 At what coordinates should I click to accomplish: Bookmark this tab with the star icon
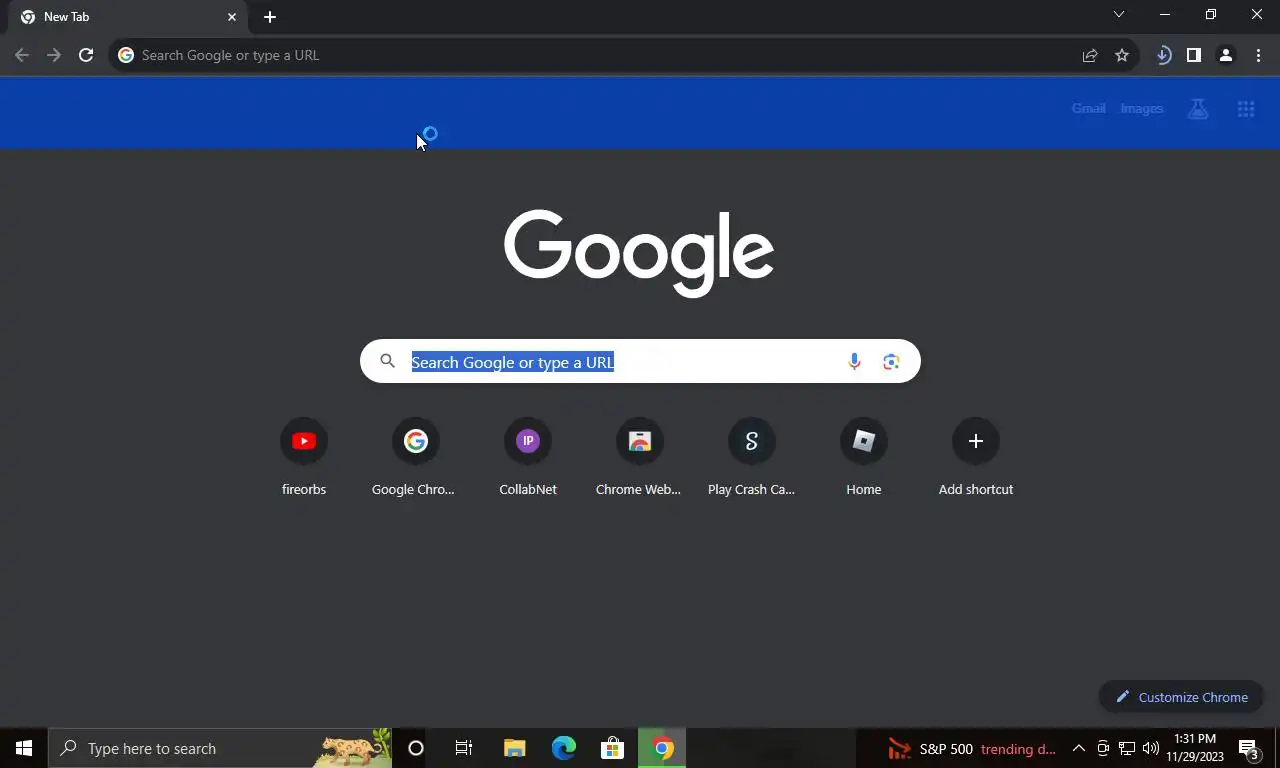coord(1122,55)
